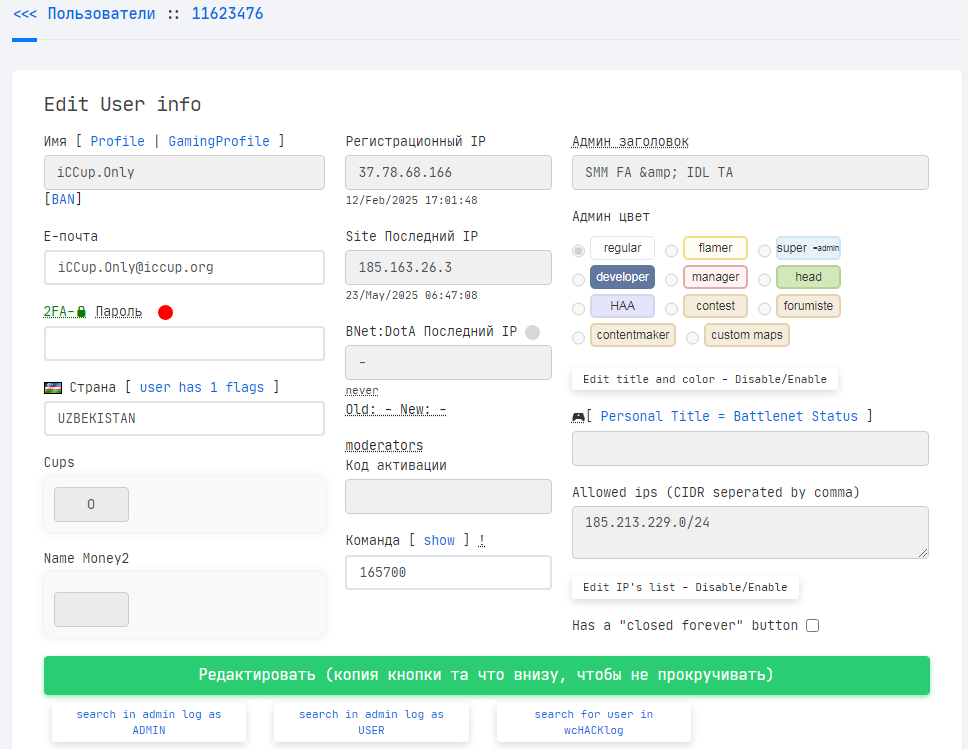This screenshot has width=968, height=749.
Task: Click the Cups value field
Action: (91, 504)
